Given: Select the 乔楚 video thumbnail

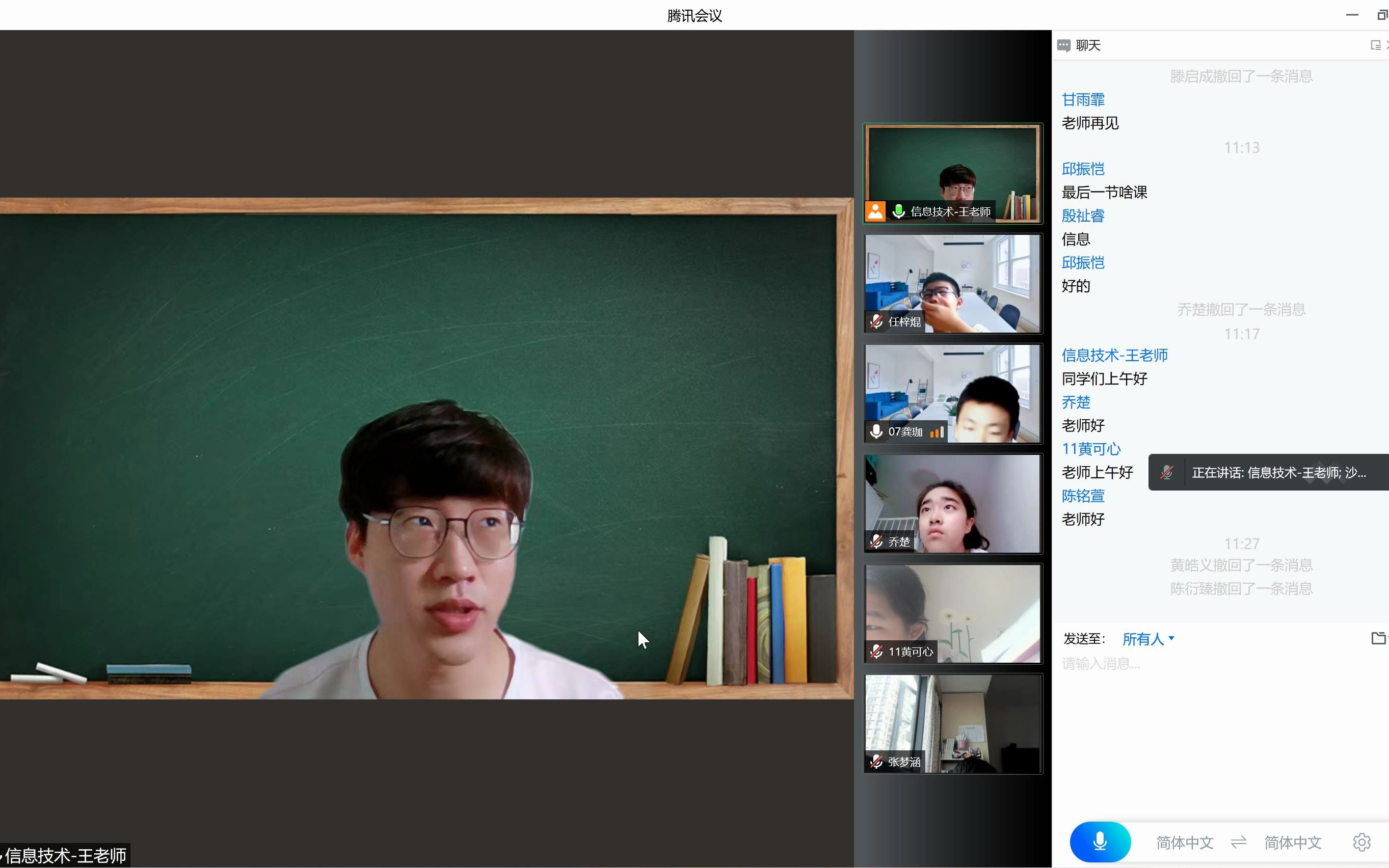Looking at the screenshot, I should pos(953,503).
